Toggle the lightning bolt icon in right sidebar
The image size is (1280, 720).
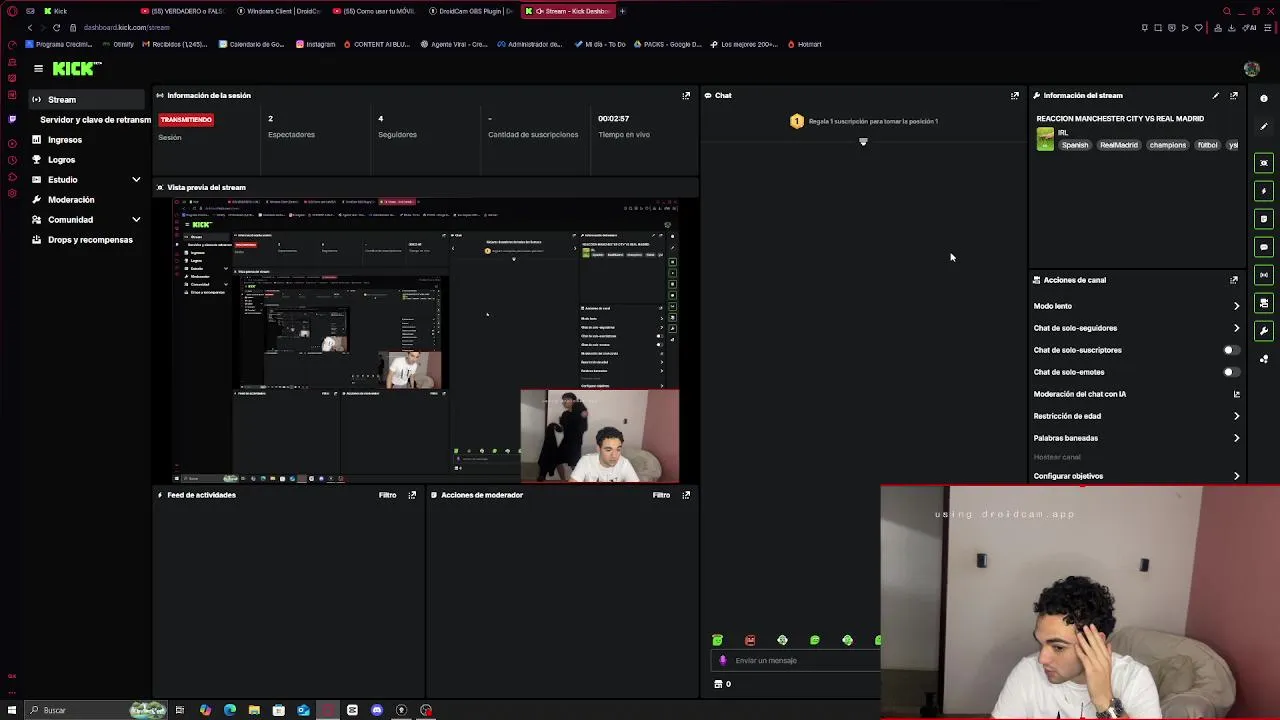[x=1264, y=191]
